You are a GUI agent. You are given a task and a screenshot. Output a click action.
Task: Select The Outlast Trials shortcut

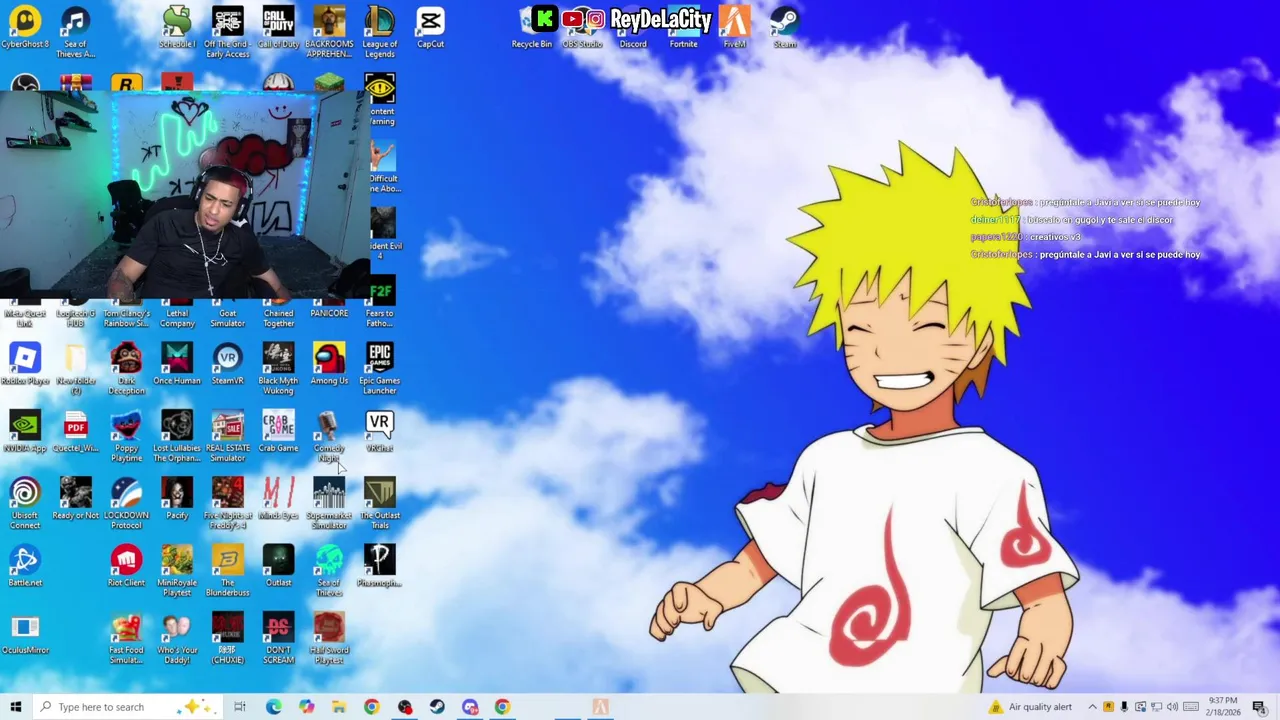pos(380,502)
